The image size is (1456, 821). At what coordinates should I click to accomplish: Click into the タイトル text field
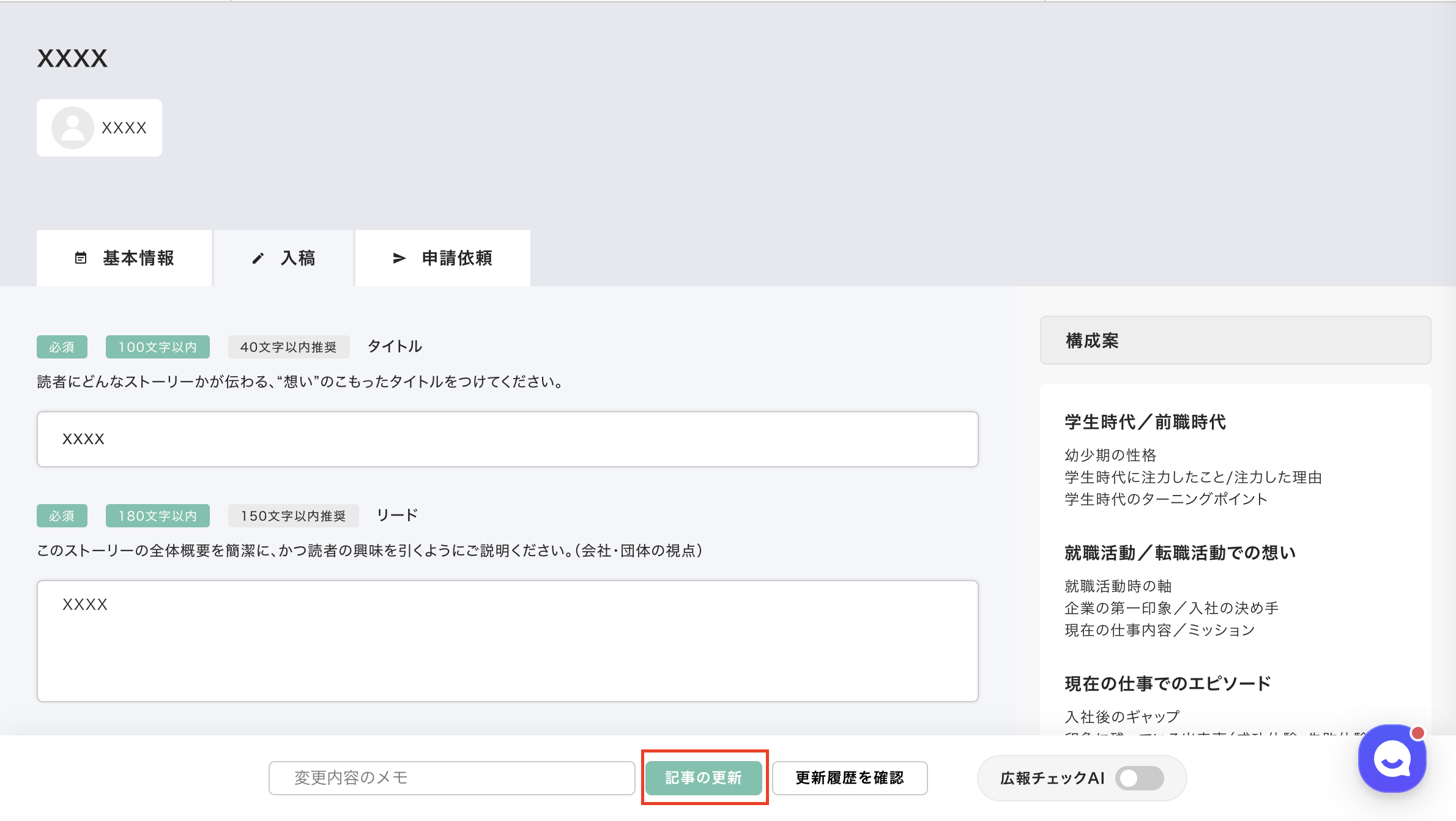tap(508, 439)
